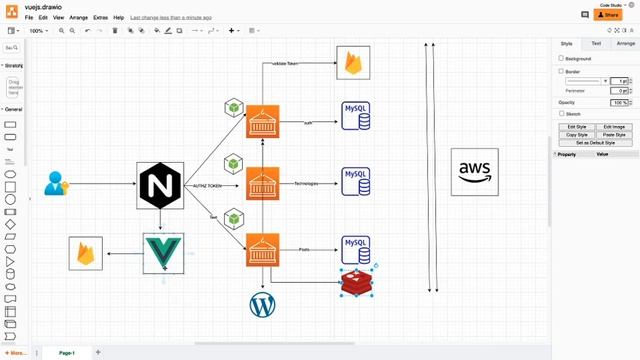
Task: Click the redo arrow icon
Action: [x=100, y=31]
